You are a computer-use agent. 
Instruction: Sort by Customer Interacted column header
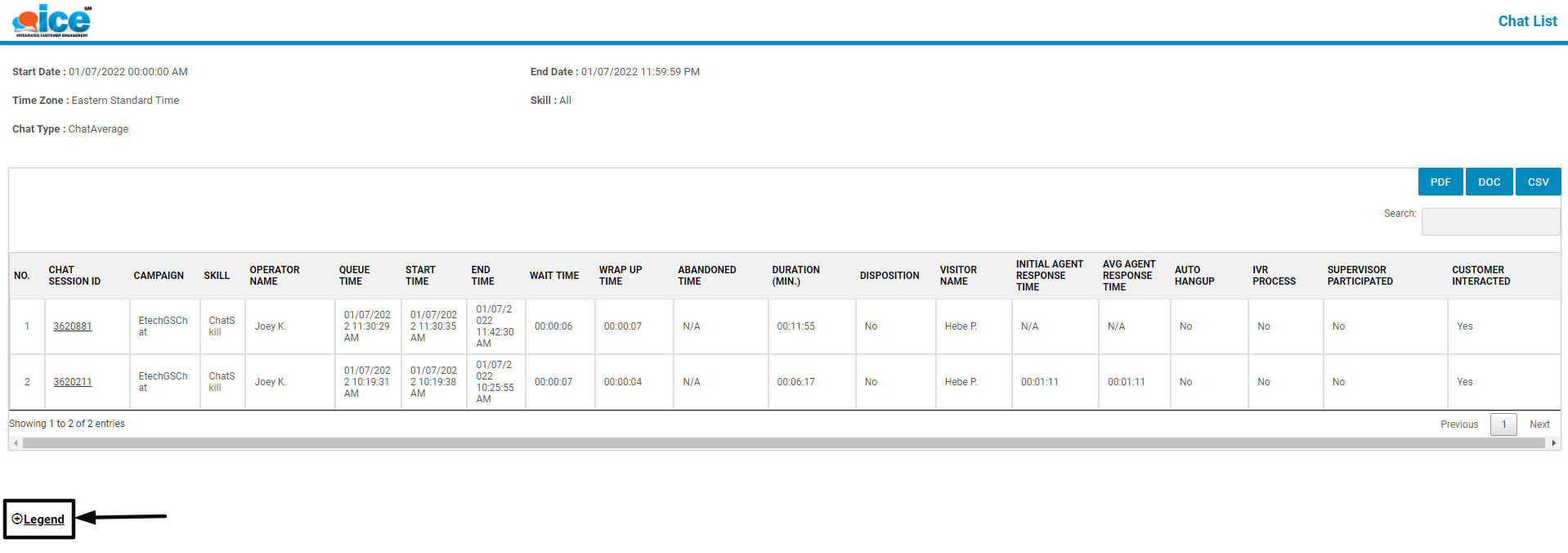coord(1481,276)
